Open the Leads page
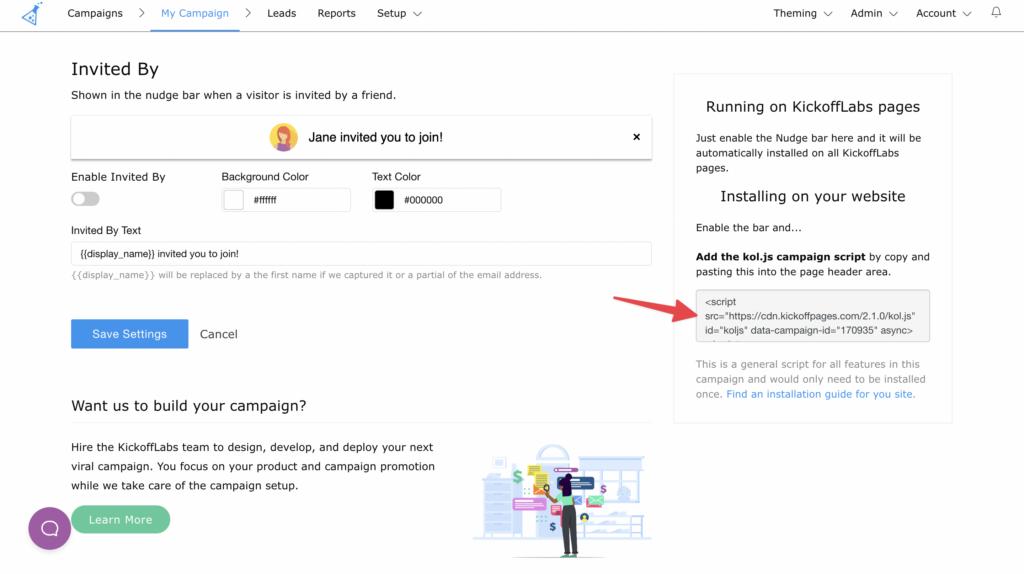The width and height of the screenshot is (1024, 574). coord(281,13)
